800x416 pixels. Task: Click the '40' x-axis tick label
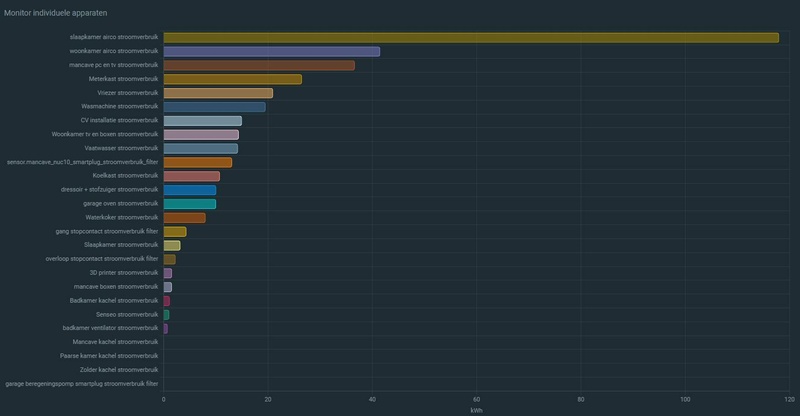click(372, 399)
